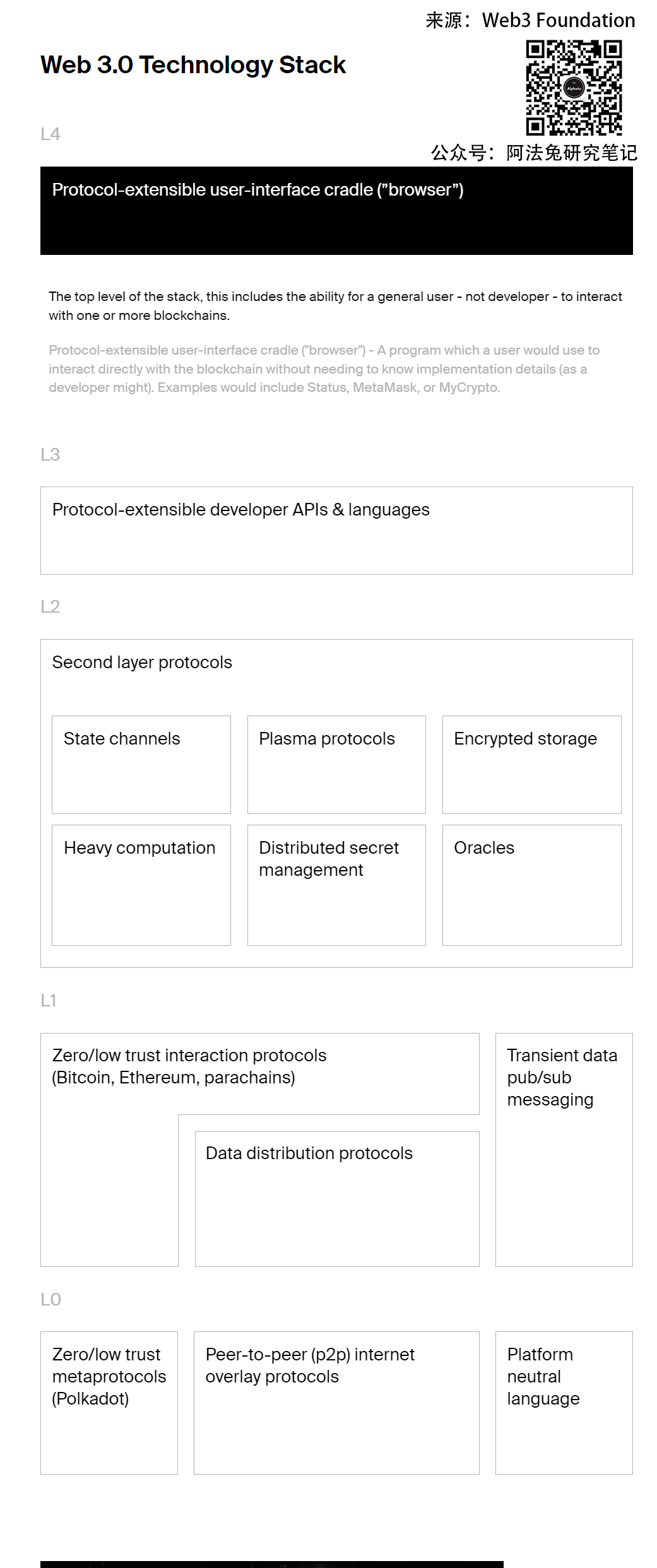
Task: Click Peer-to-peer internet overlay protocols box
Action: [336, 1402]
